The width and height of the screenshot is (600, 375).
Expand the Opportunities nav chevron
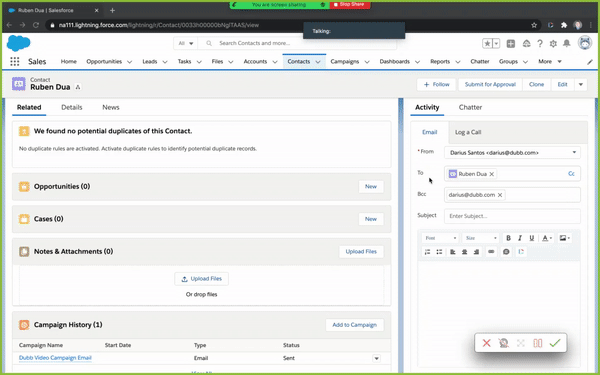pyautogui.click(x=129, y=62)
